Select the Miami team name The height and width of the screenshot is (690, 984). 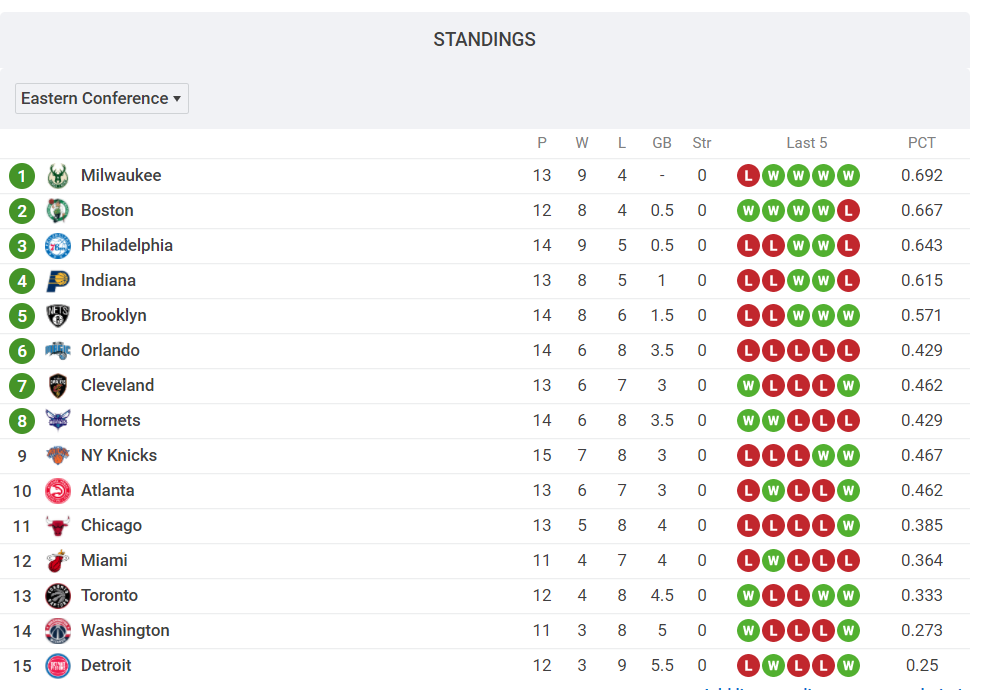[104, 560]
